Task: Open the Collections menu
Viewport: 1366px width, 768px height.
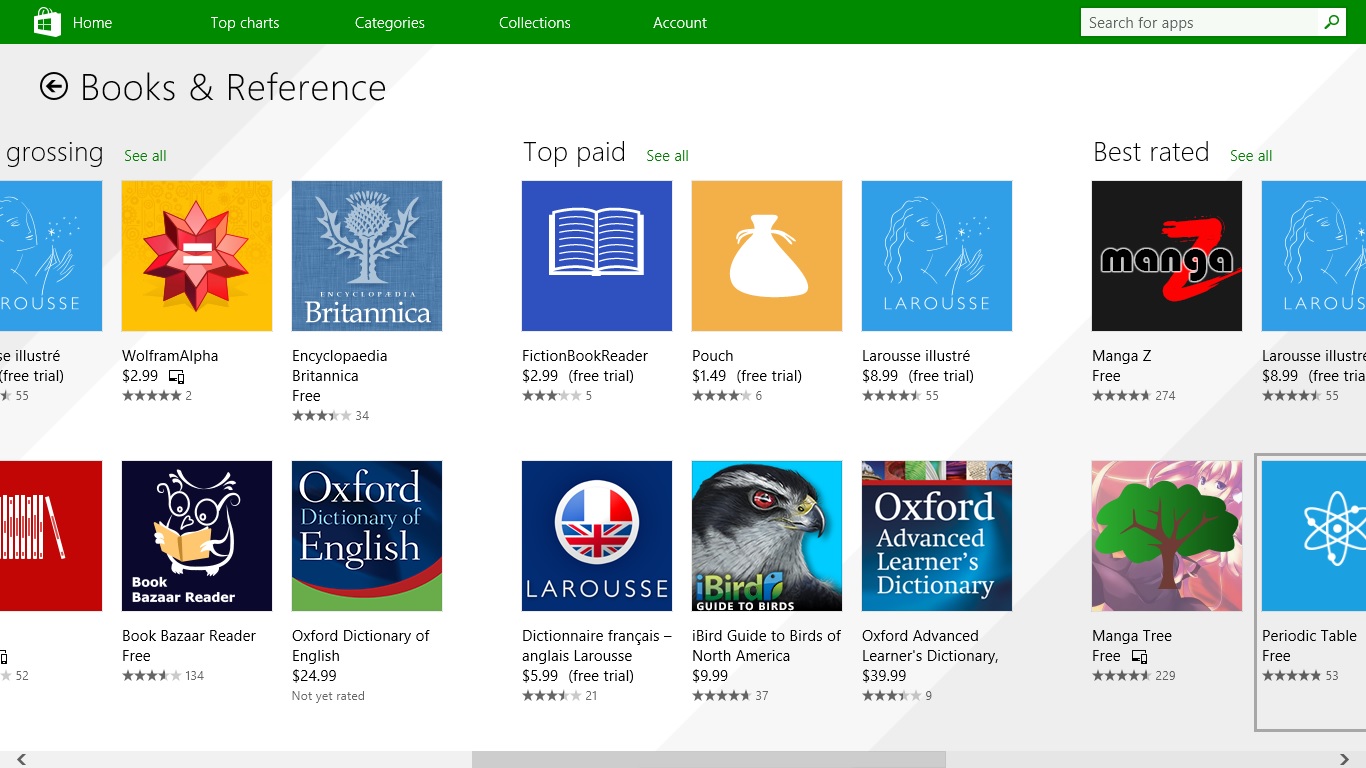Action: pyautogui.click(x=535, y=22)
